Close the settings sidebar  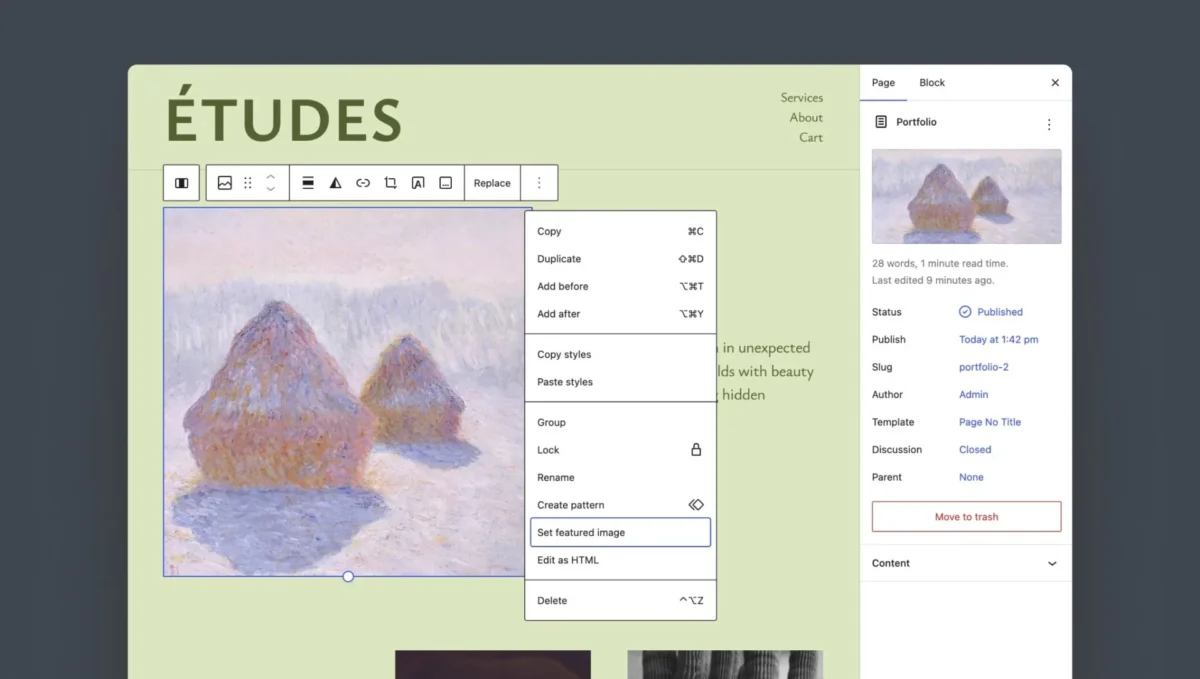[x=1055, y=83]
